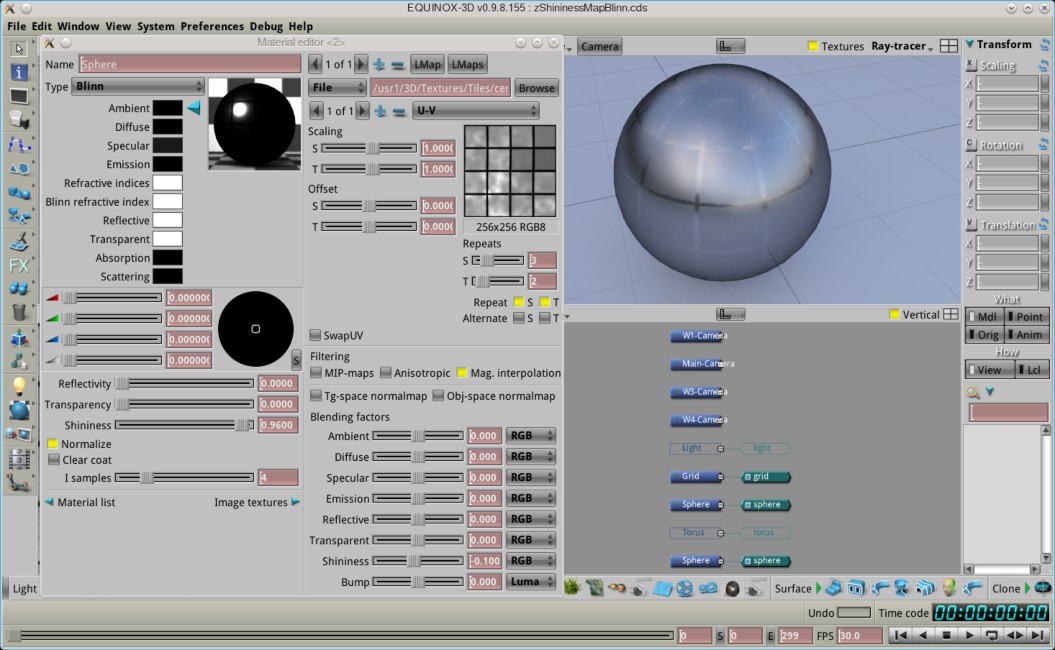Open the System menu
This screenshot has width=1055, height=650.
click(155, 26)
